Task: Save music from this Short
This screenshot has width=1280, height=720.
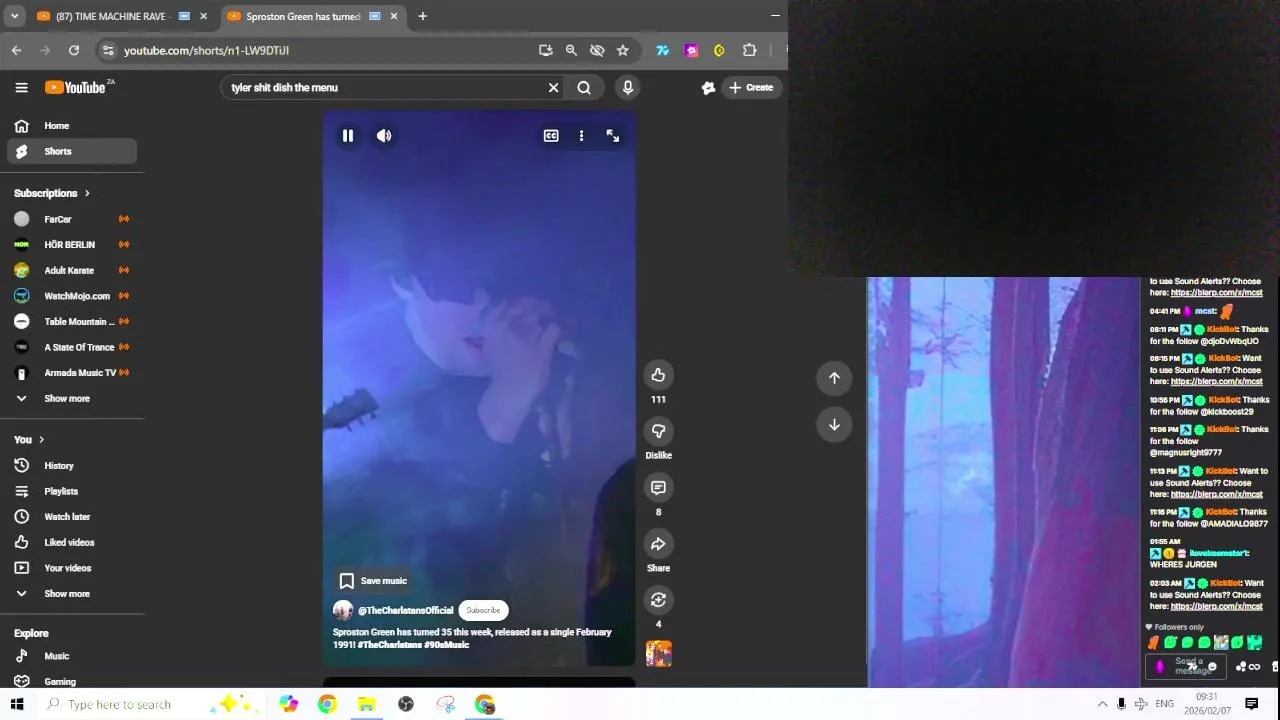Action: pyautogui.click(x=372, y=581)
